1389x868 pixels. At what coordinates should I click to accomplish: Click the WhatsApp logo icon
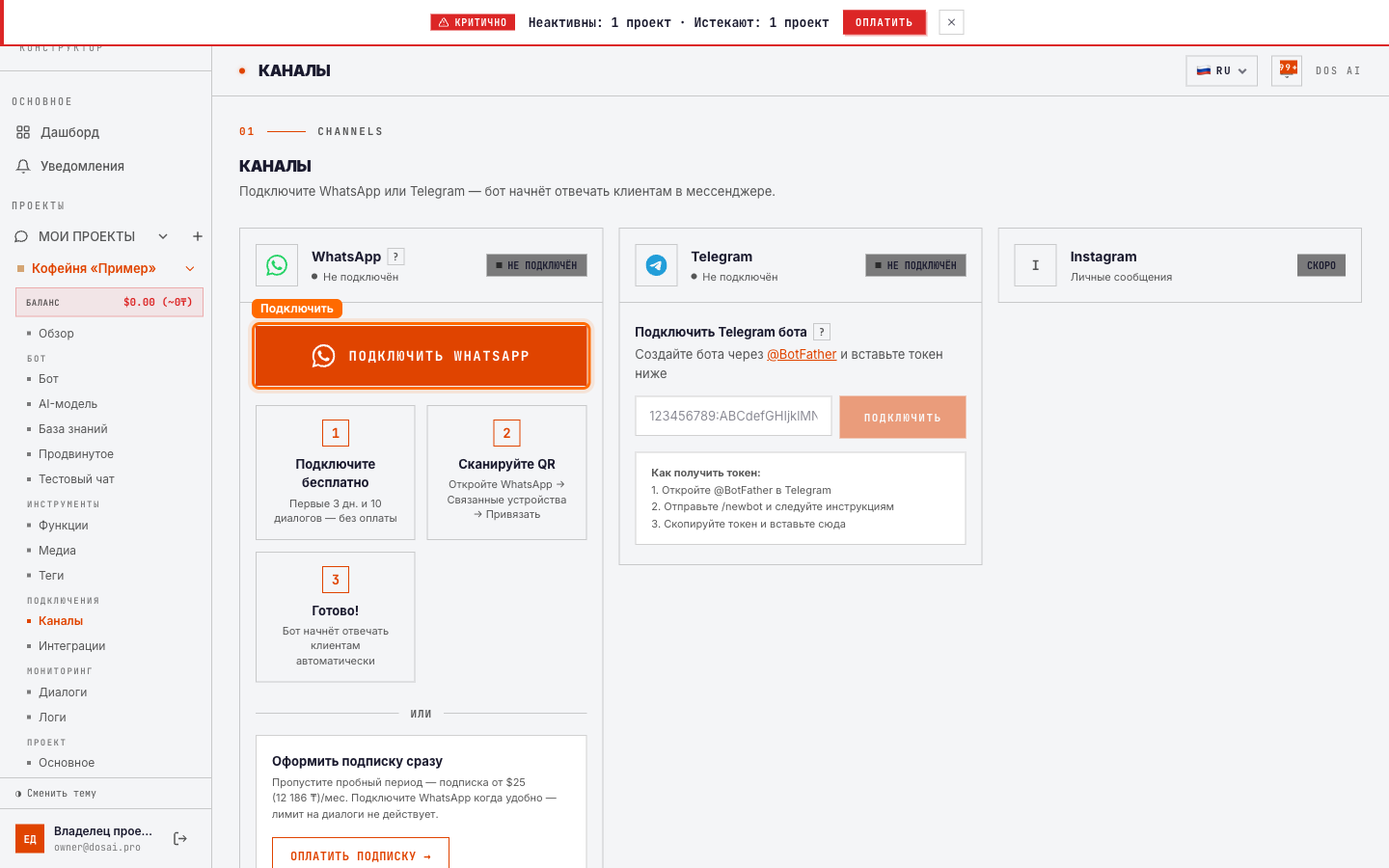(x=277, y=265)
